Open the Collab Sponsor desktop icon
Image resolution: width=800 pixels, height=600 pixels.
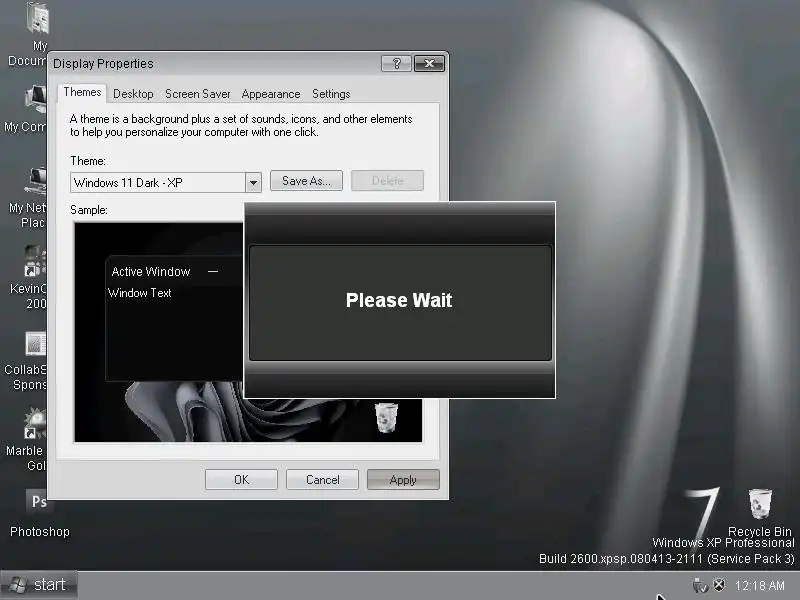[x=36, y=343]
